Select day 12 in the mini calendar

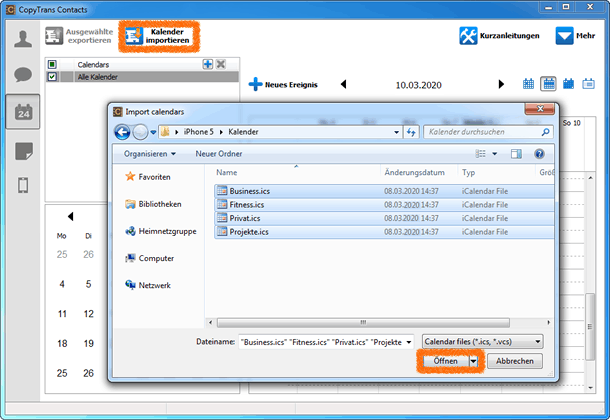pos(89,314)
